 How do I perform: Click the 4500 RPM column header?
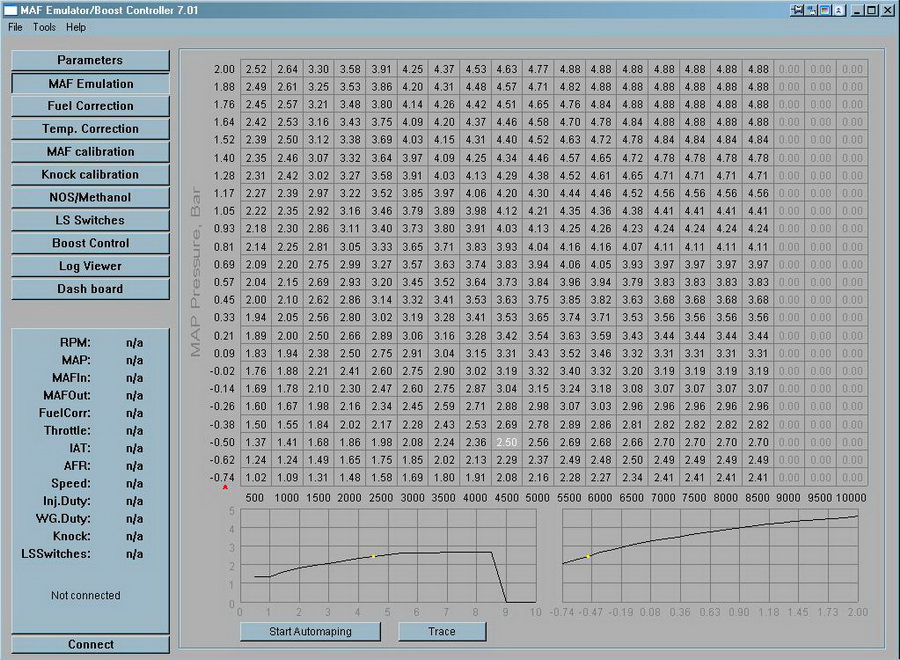coord(507,498)
